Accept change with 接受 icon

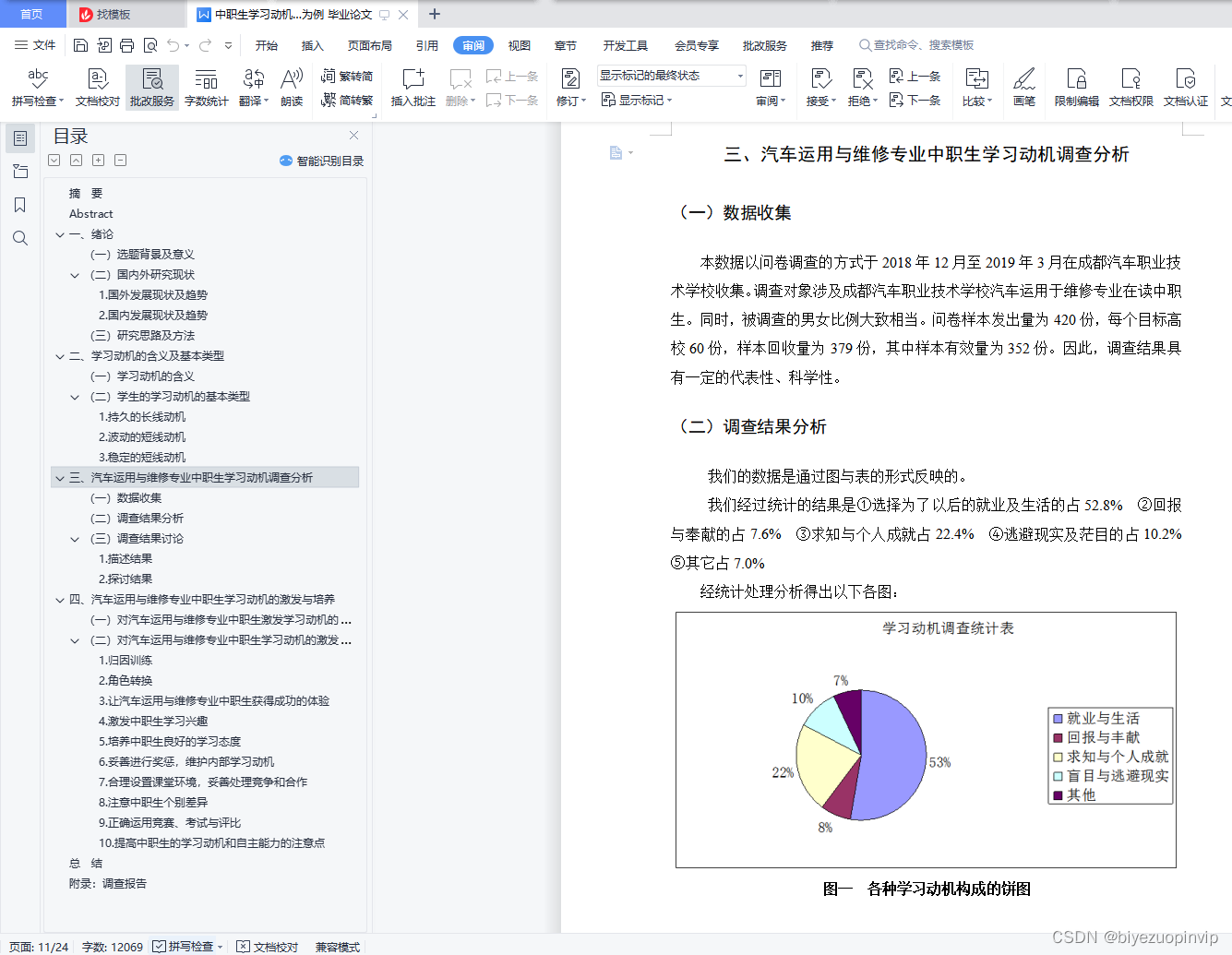point(820,79)
